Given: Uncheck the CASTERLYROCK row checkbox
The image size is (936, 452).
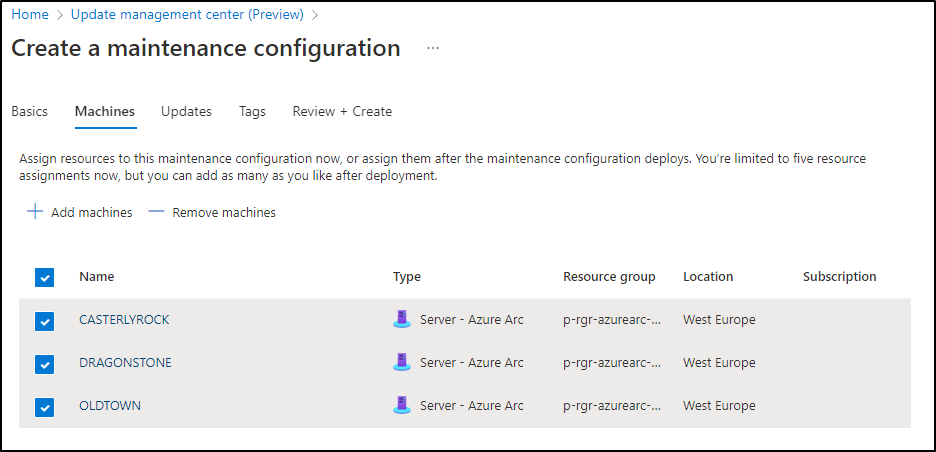Looking at the screenshot, I should pyautogui.click(x=45, y=321).
